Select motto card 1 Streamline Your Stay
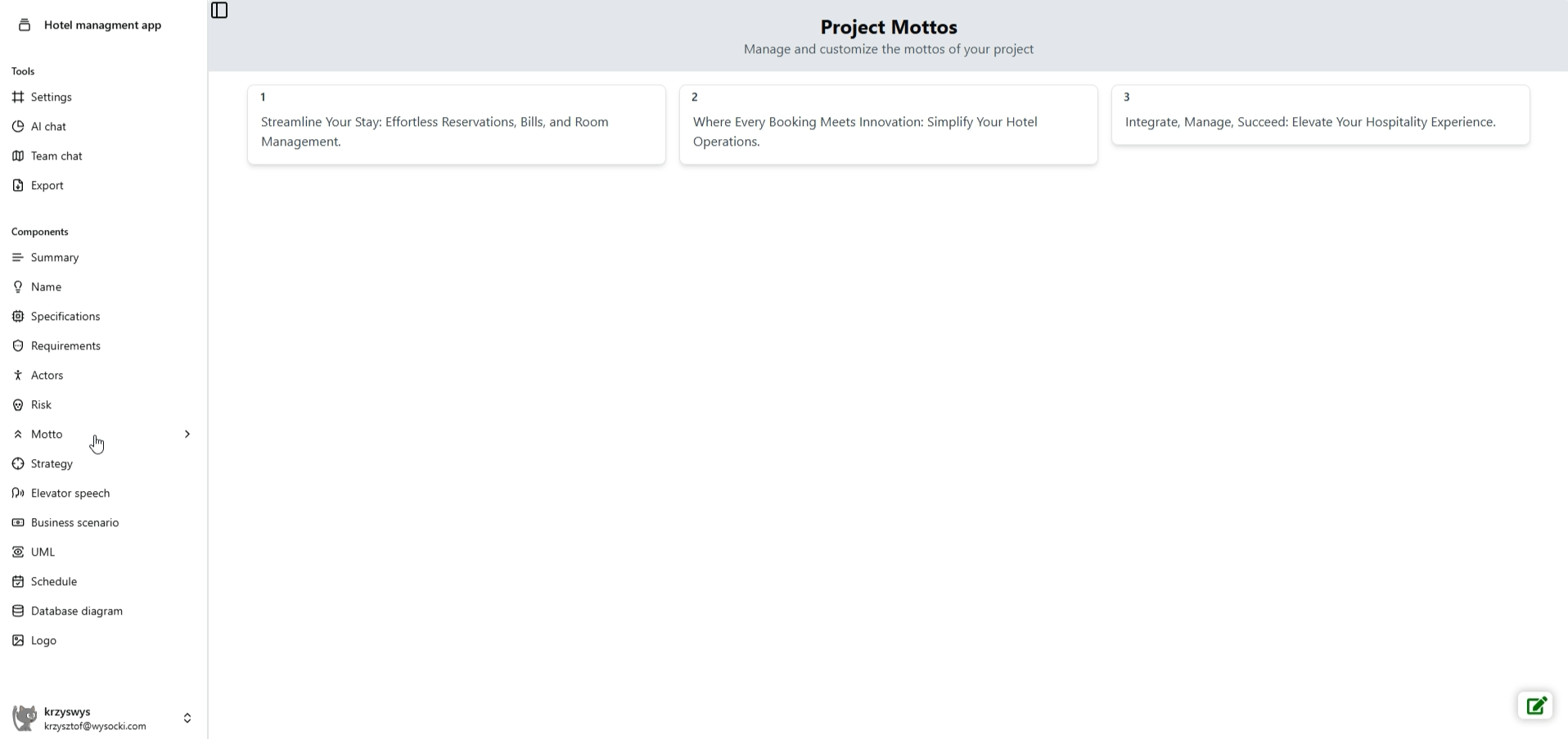The image size is (1568, 739). pos(457,125)
